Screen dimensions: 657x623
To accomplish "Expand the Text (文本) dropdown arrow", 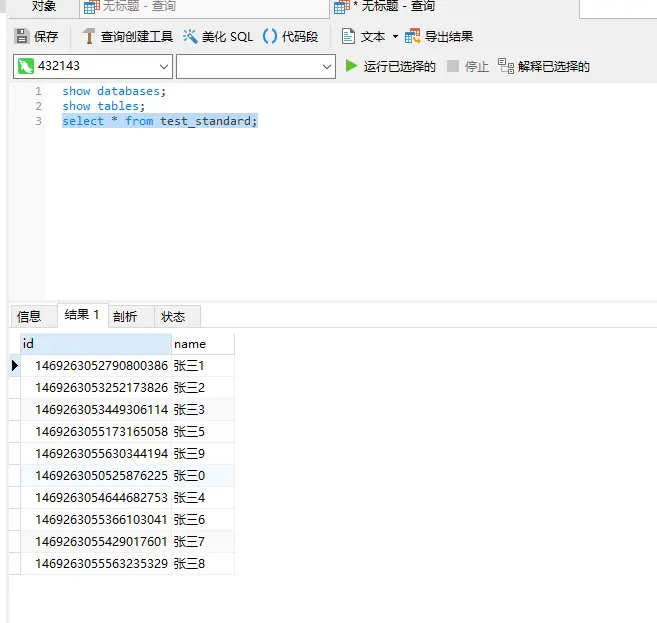I will click(395, 37).
